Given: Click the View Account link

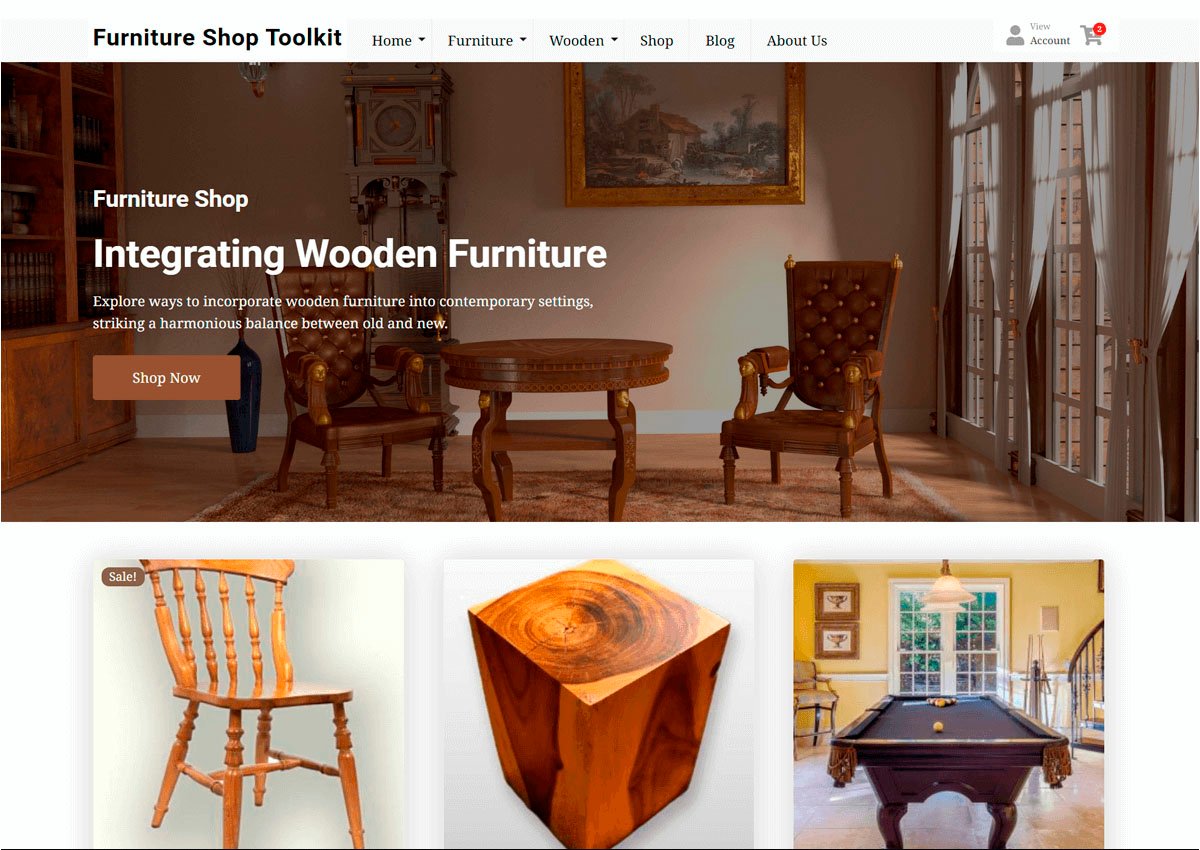Looking at the screenshot, I should 1050,34.
